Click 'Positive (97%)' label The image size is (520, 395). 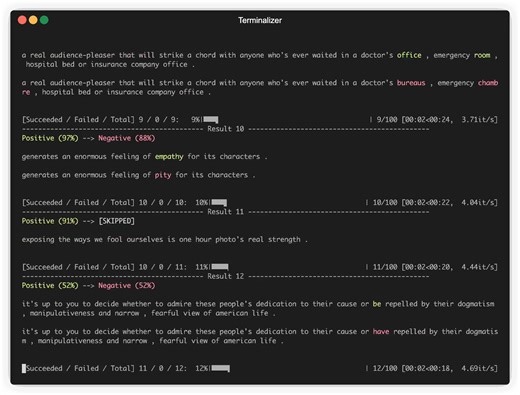click(50, 138)
